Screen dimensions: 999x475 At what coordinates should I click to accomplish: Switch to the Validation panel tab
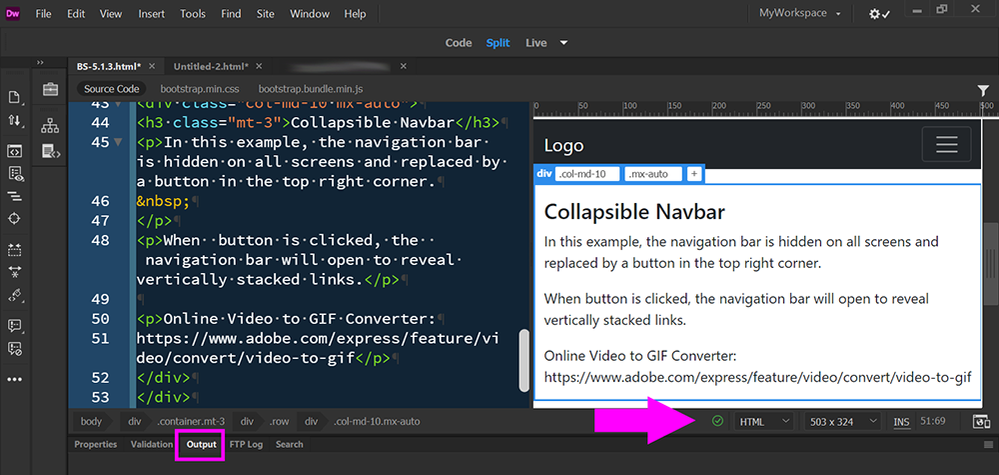tap(152, 444)
